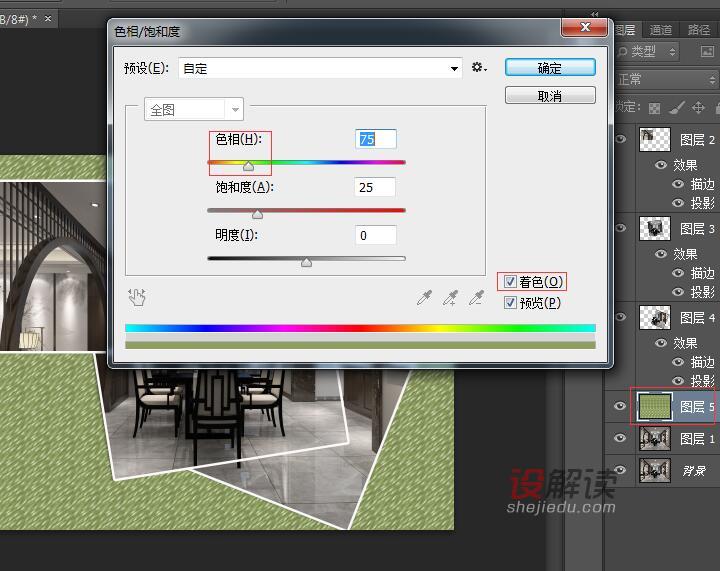Close the 色相/饱和度 dialog

coord(585,27)
